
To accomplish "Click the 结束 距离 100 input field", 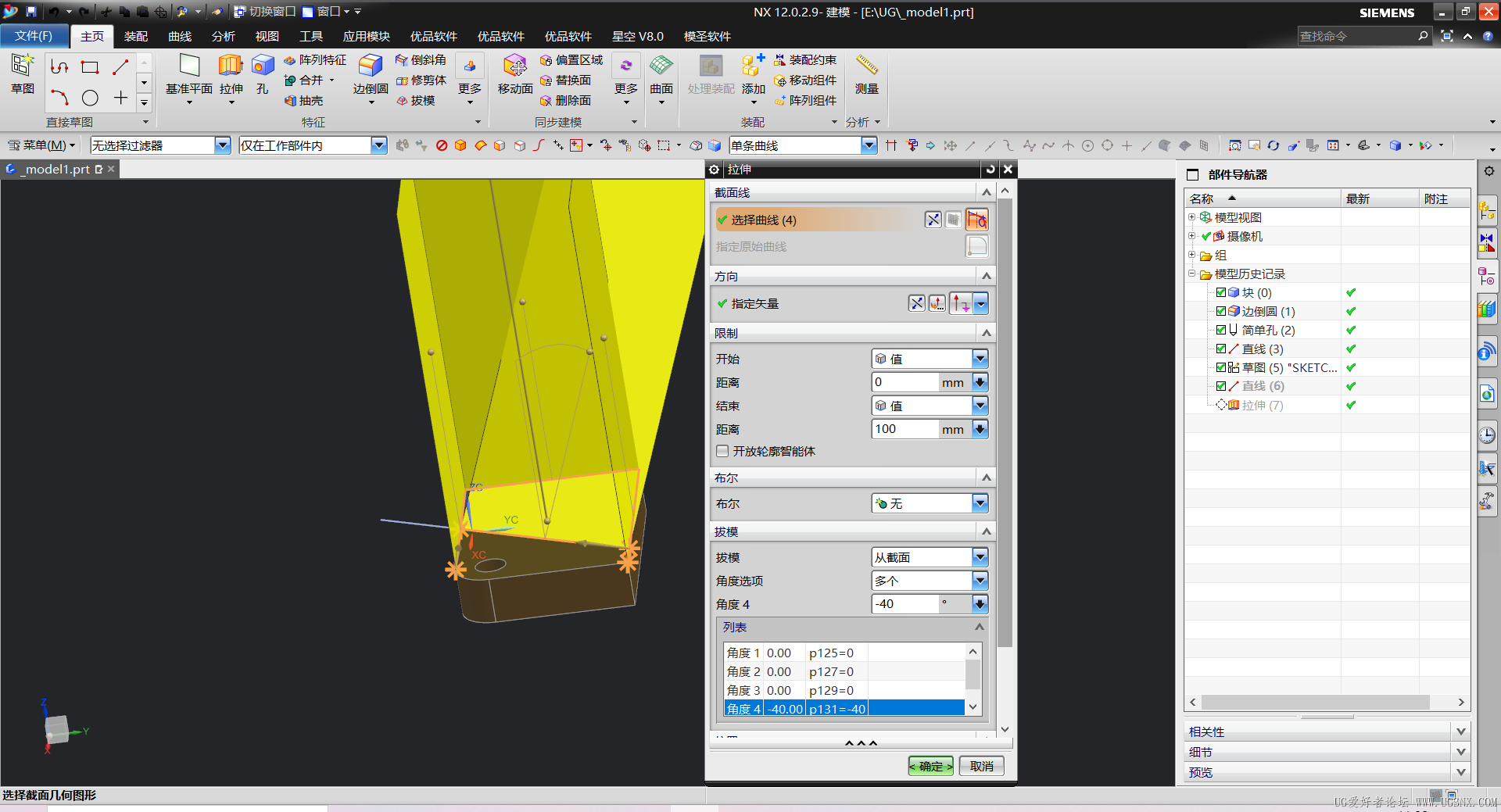I will 905,429.
